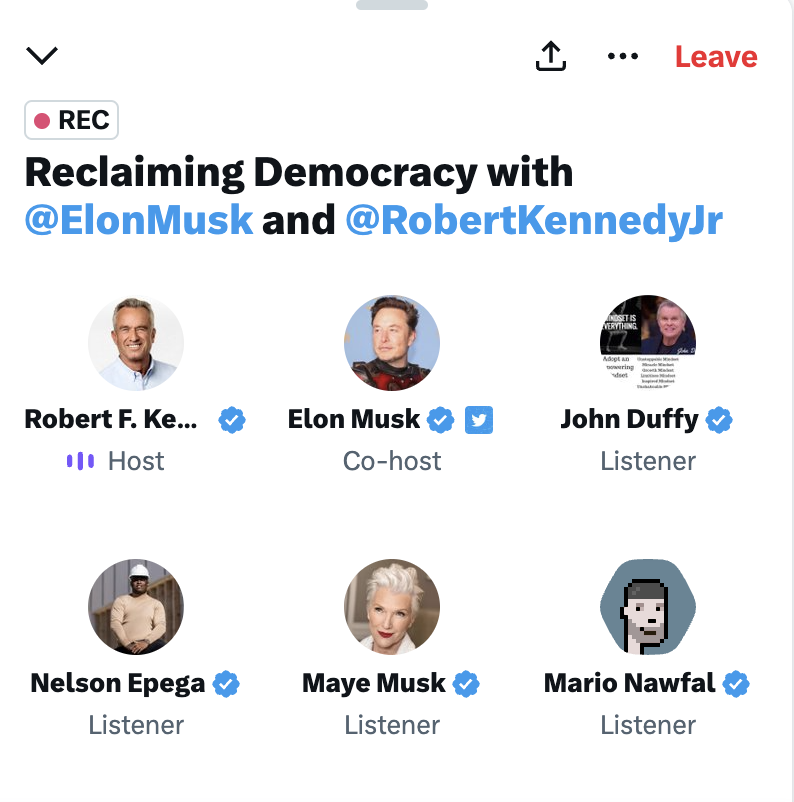
Task: Click the verified badge beside Robert F. Ke...
Action: pyautogui.click(x=232, y=420)
